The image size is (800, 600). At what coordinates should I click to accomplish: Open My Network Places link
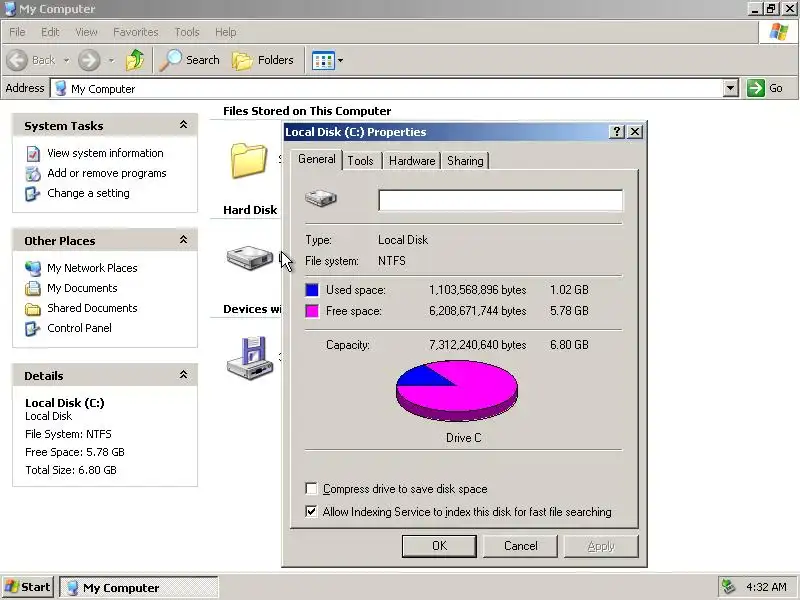[92, 268]
